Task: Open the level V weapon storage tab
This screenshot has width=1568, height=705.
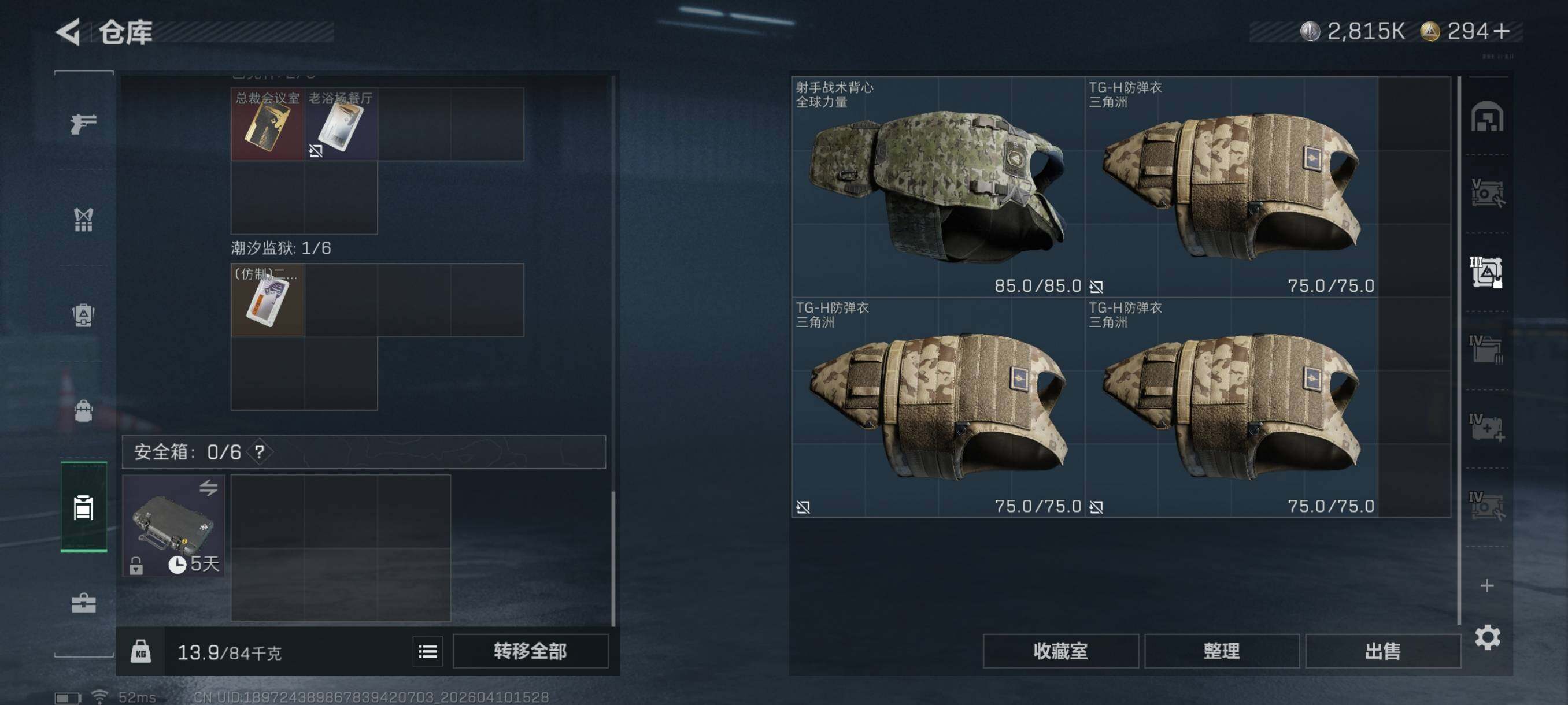Action: [x=1486, y=194]
